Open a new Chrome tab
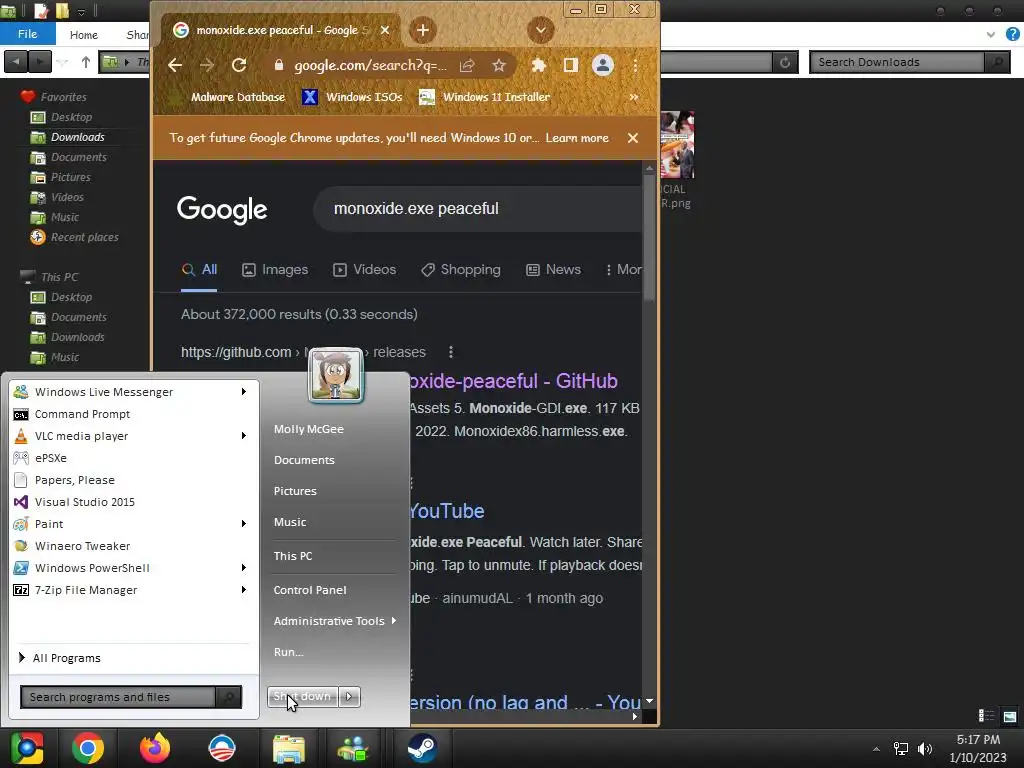The image size is (1024, 768). tap(423, 30)
